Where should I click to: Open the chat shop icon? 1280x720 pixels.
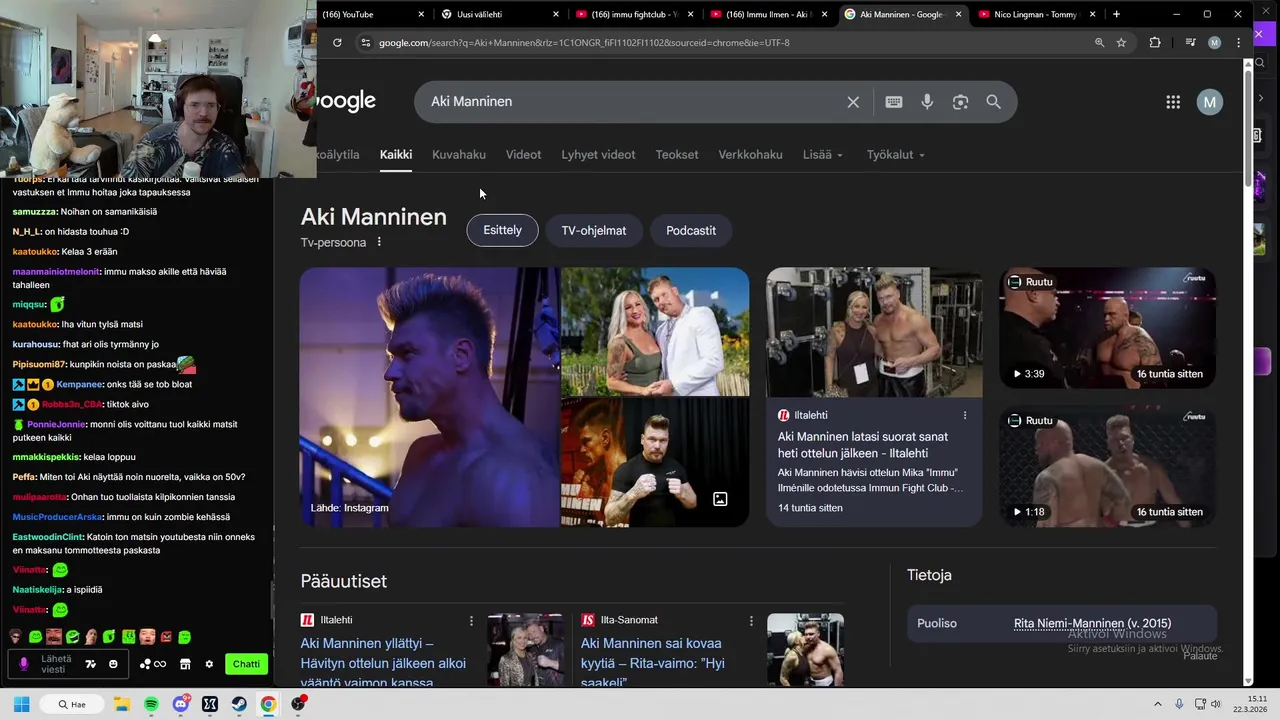(x=185, y=664)
